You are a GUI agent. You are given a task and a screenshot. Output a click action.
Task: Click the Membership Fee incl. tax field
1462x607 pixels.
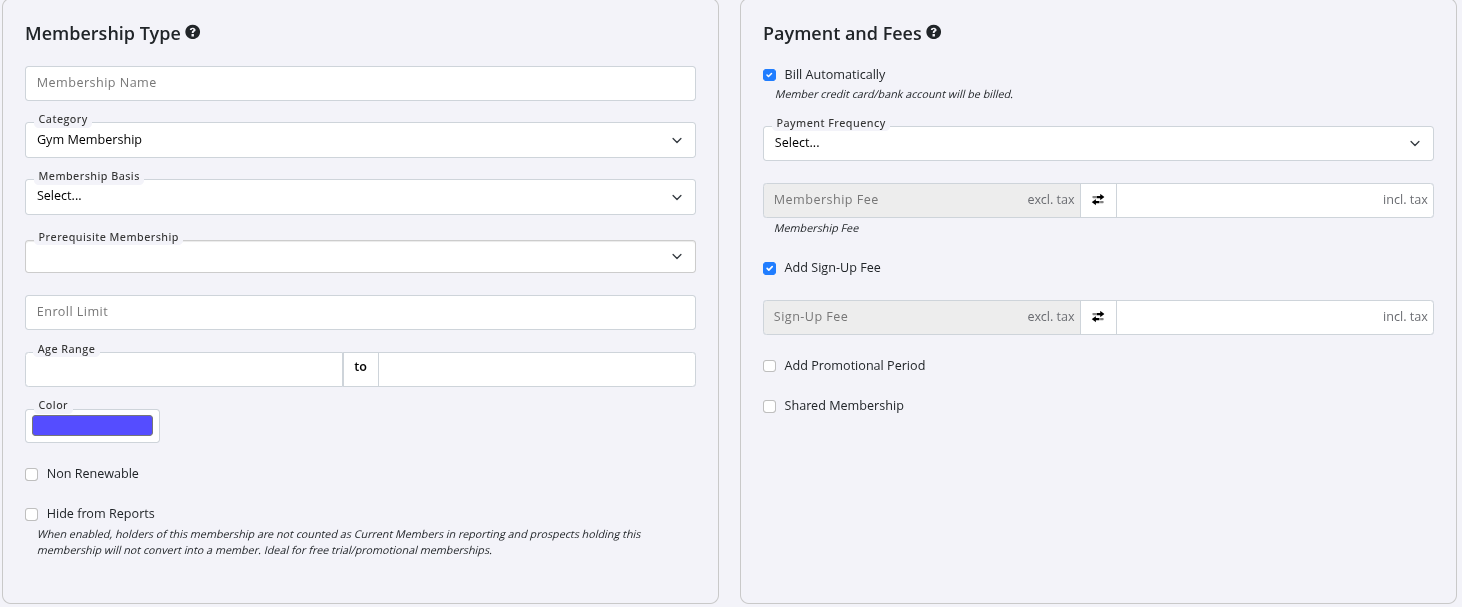coord(1245,200)
